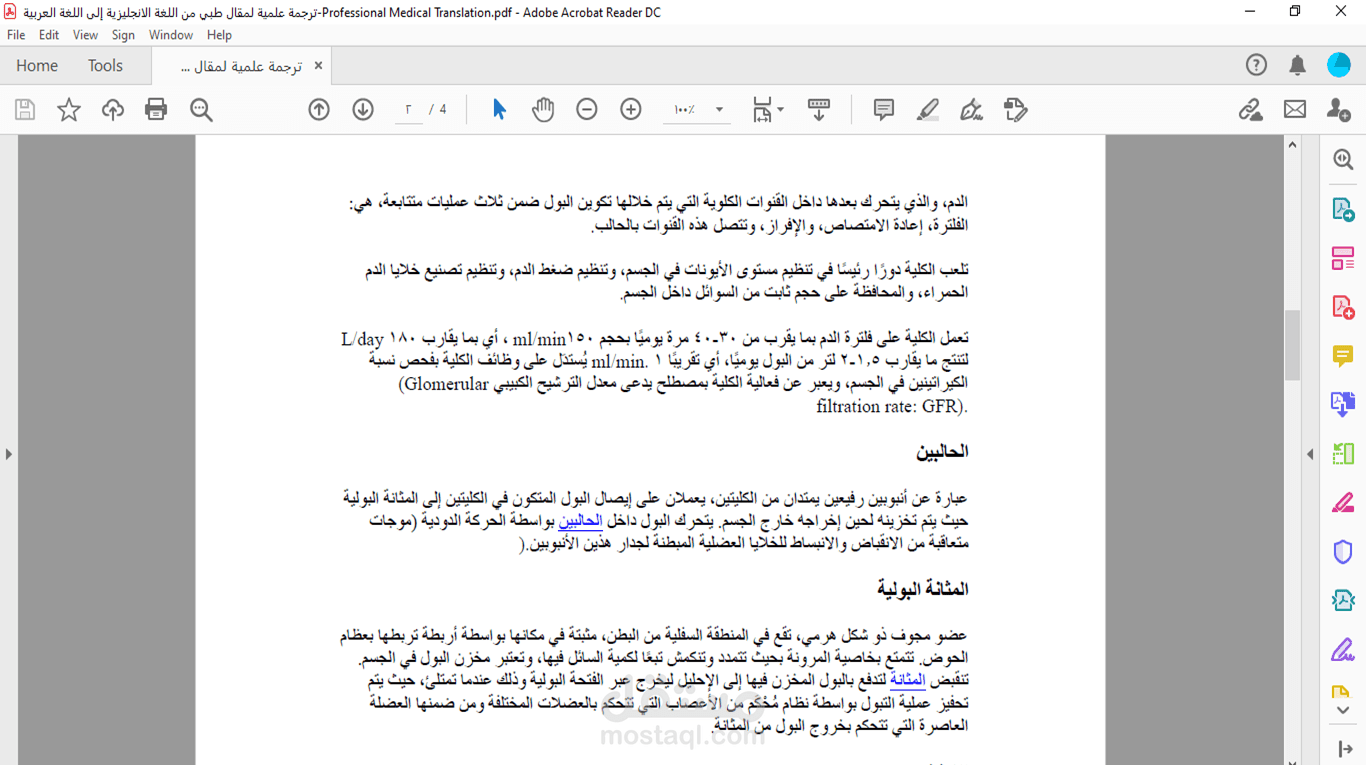
Task: Hide right pane with middle arrow
Action: click(x=1310, y=454)
